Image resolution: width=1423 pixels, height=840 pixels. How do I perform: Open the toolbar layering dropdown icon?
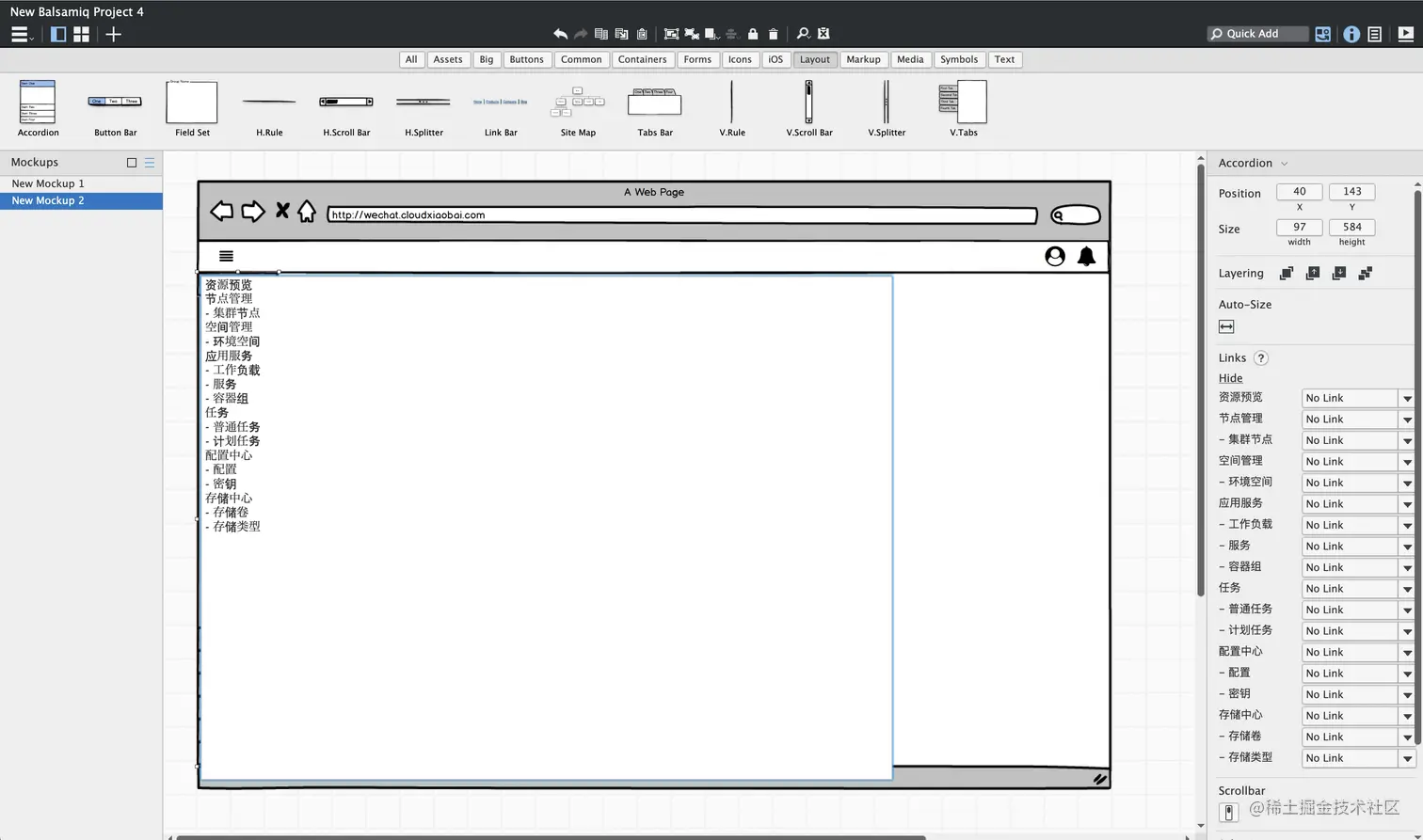tap(712, 34)
